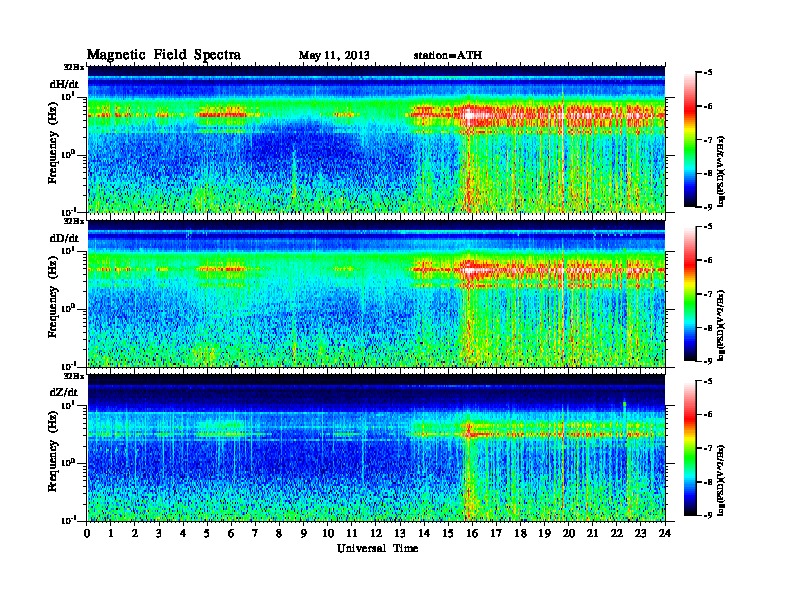Click time axis tick label "19"

544,533
